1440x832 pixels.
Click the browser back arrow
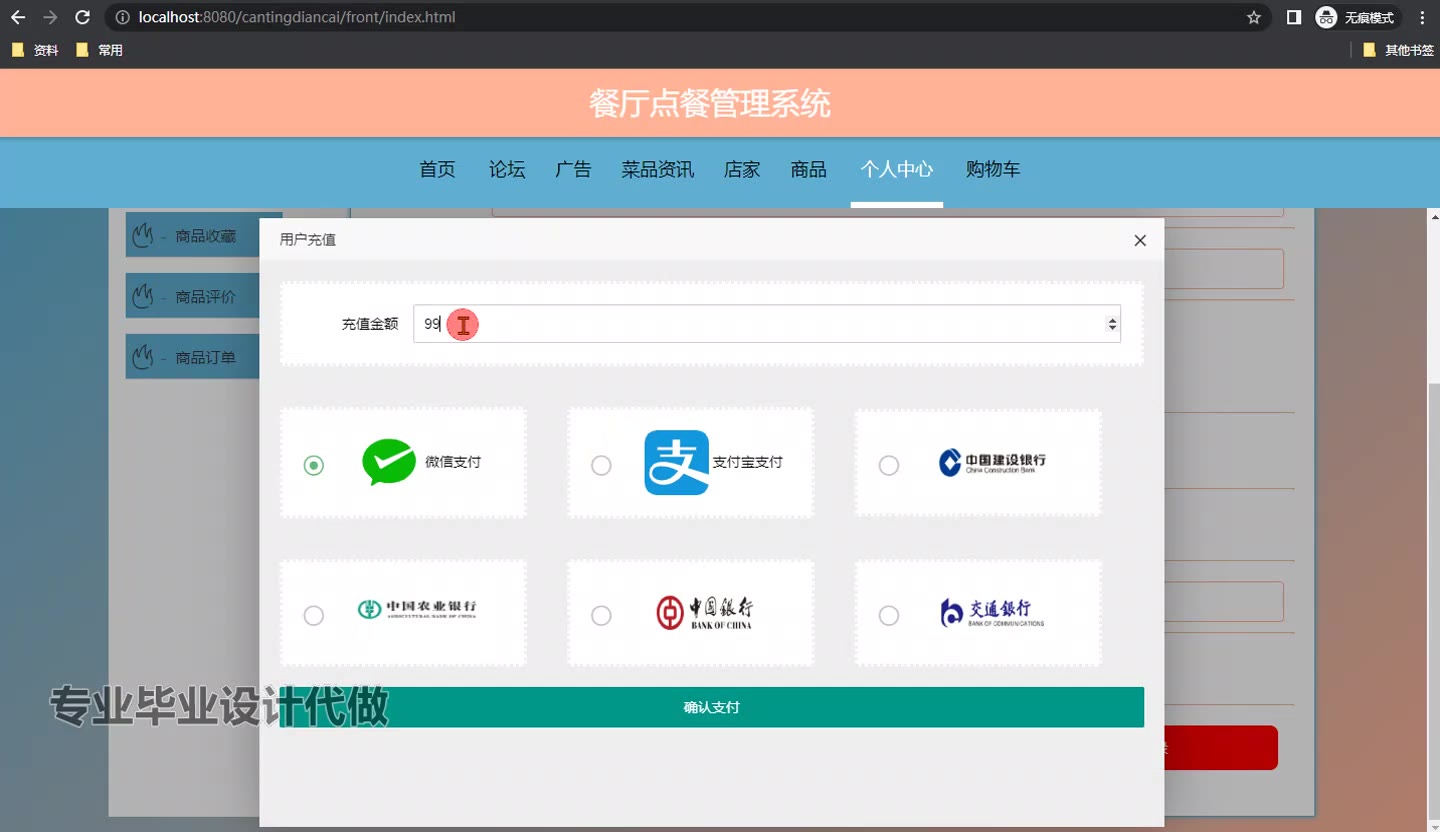(18, 17)
